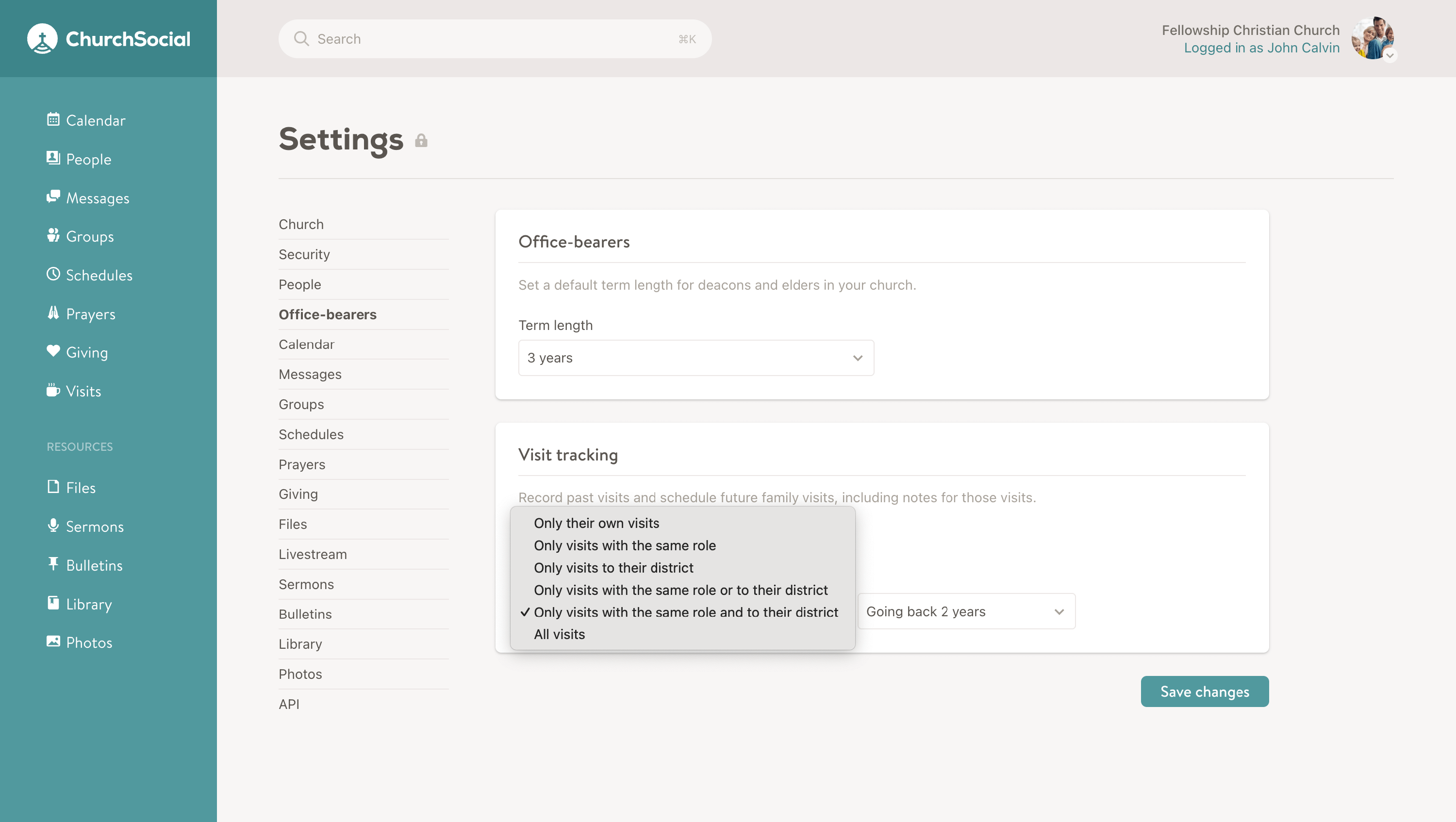Click the Sermons microphone icon

53,526
